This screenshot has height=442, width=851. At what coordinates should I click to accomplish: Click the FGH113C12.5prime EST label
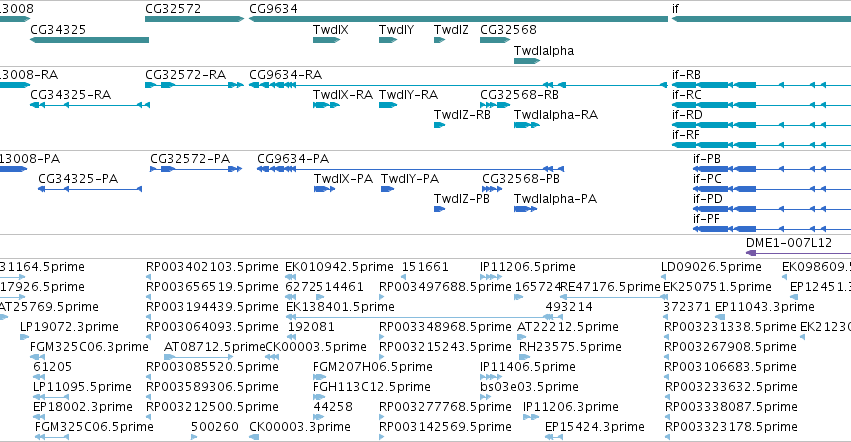point(372,387)
